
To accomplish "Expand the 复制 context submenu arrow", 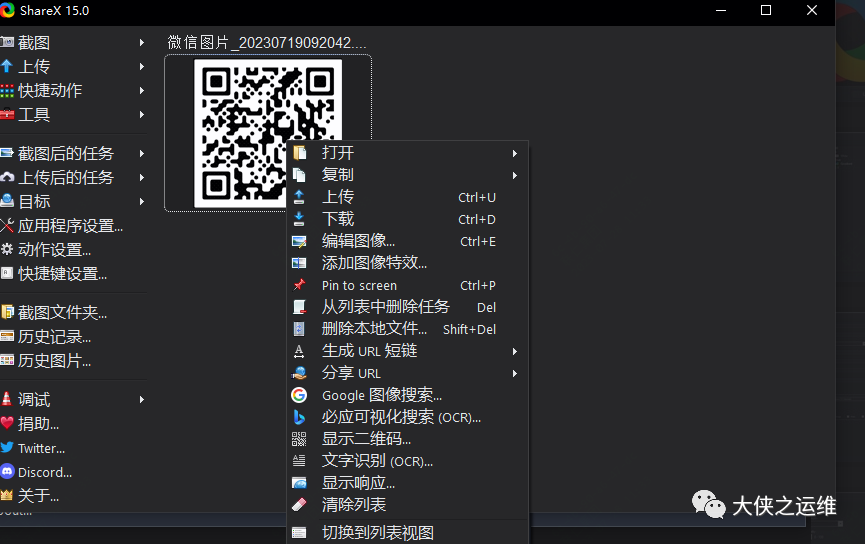I will pos(515,175).
